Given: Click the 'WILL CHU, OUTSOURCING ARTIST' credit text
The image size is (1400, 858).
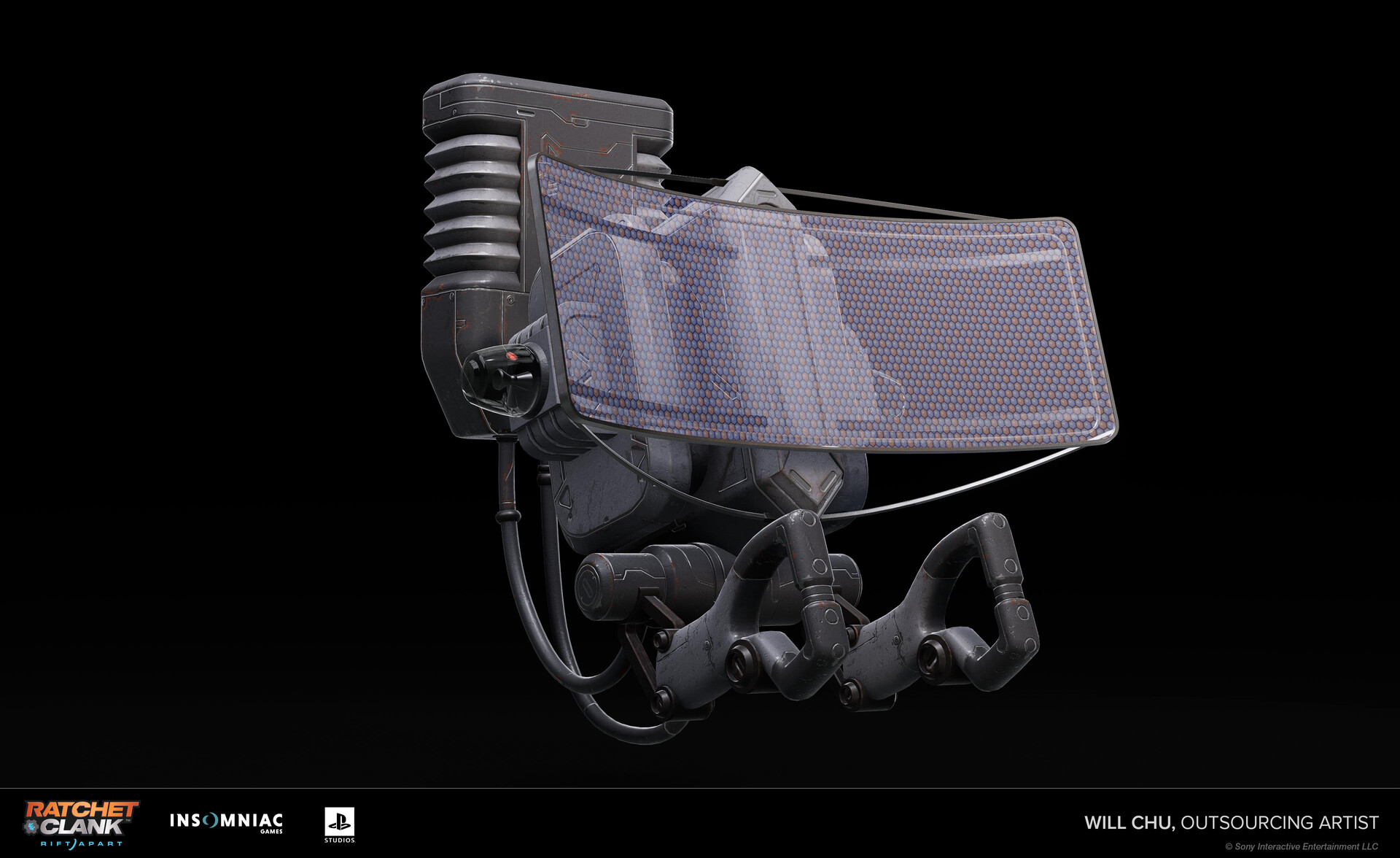Looking at the screenshot, I should [1232, 822].
